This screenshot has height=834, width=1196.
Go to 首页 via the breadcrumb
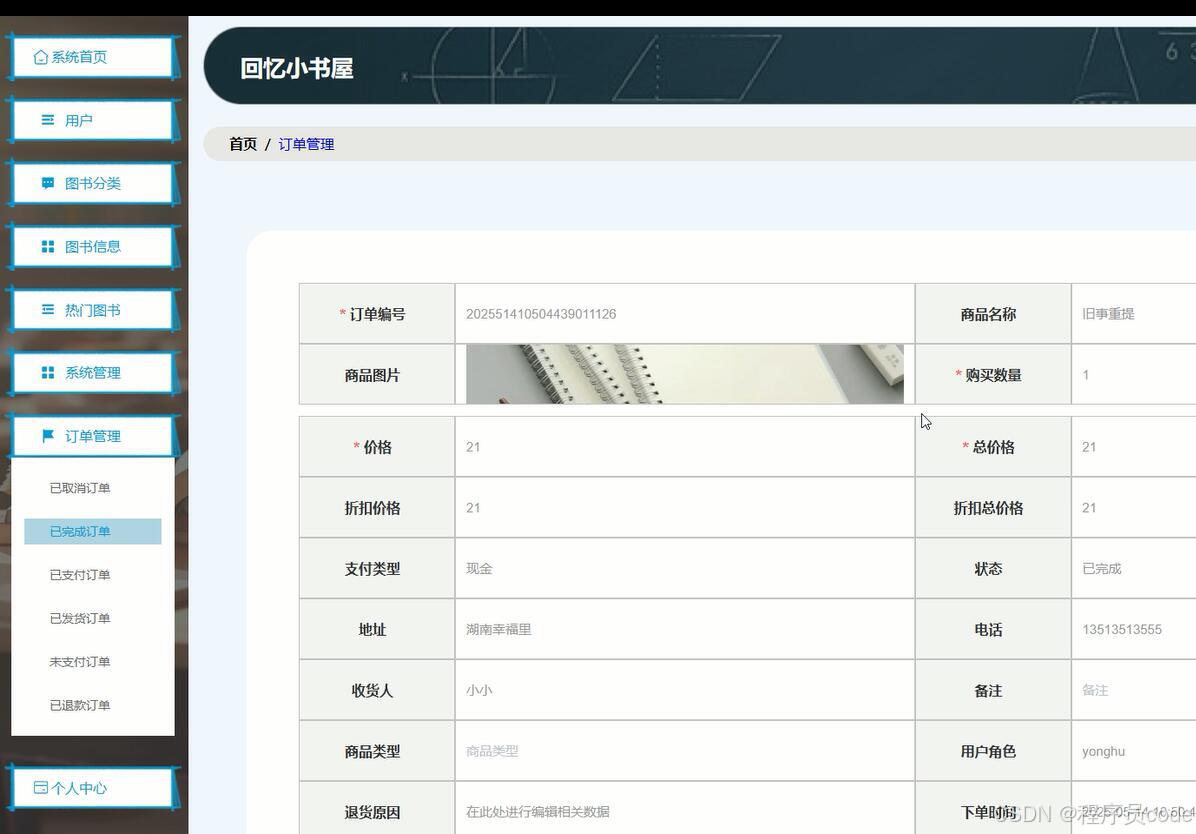[x=243, y=144]
